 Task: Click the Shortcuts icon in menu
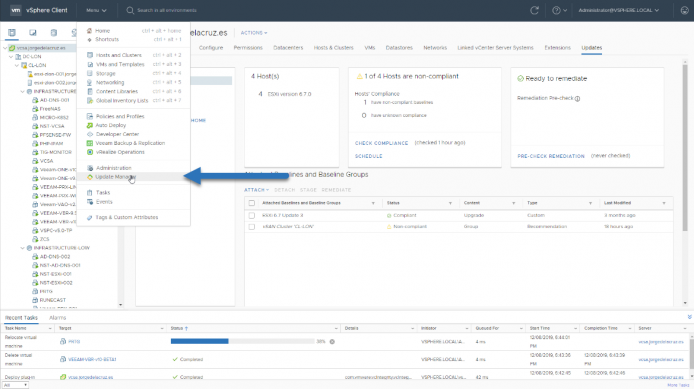pyautogui.click(x=89, y=39)
